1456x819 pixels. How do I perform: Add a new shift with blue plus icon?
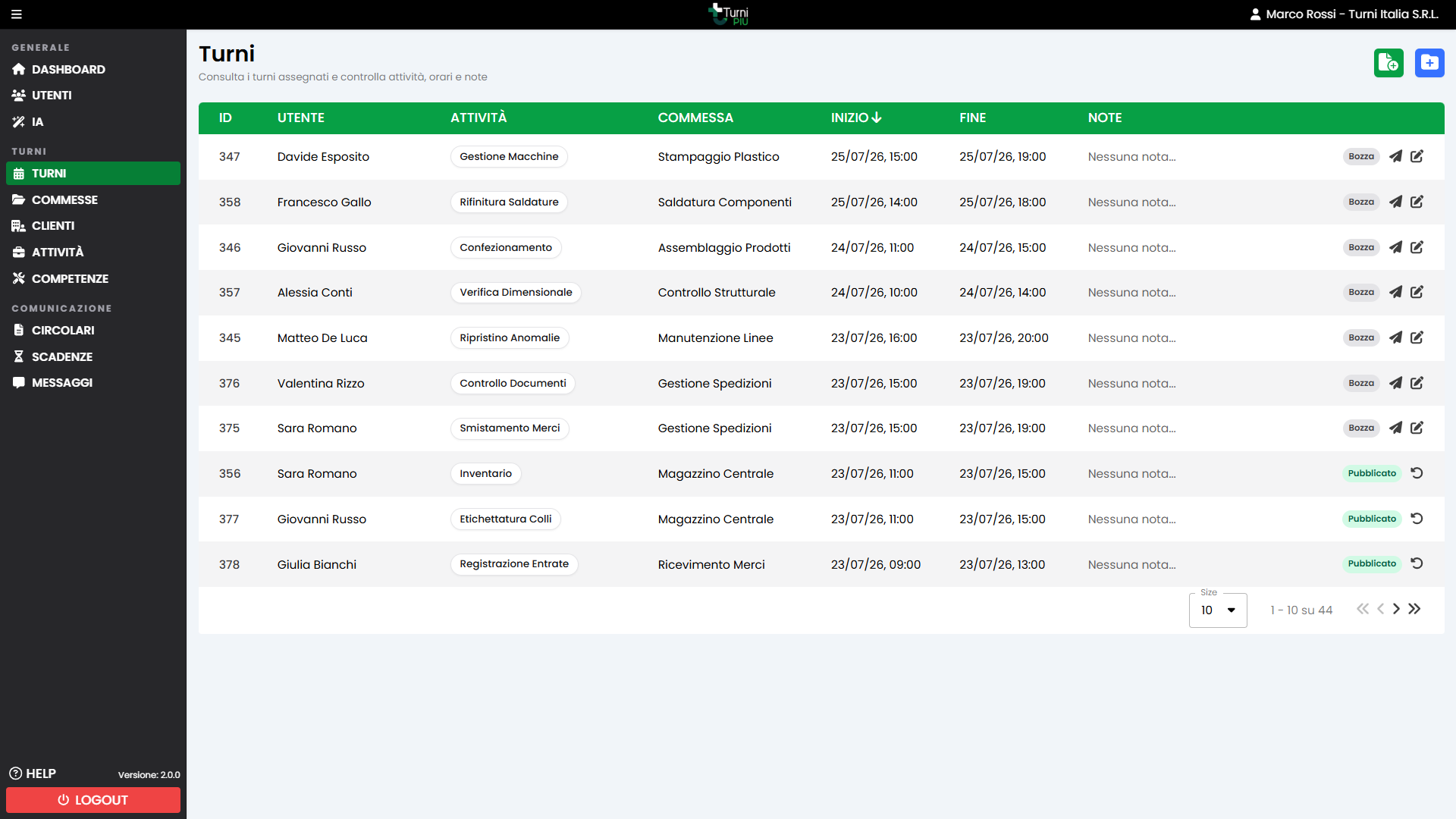1429,63
